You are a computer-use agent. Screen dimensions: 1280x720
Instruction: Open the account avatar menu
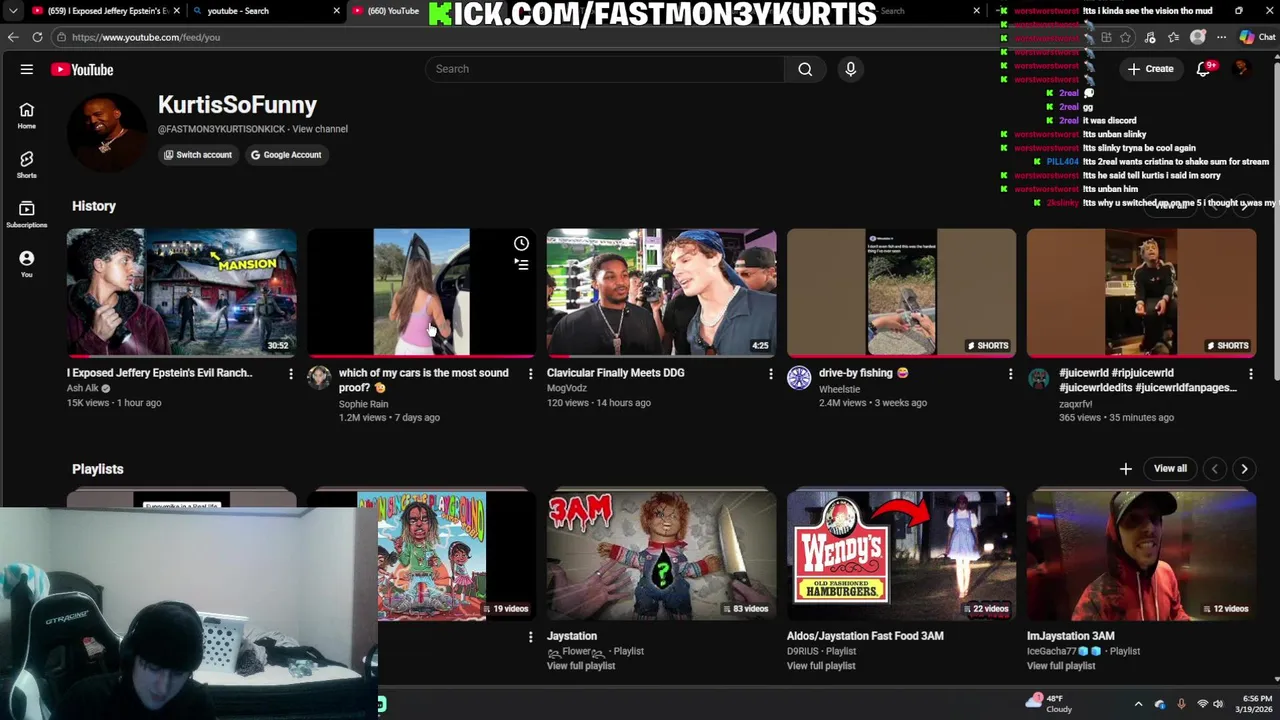1242,69
